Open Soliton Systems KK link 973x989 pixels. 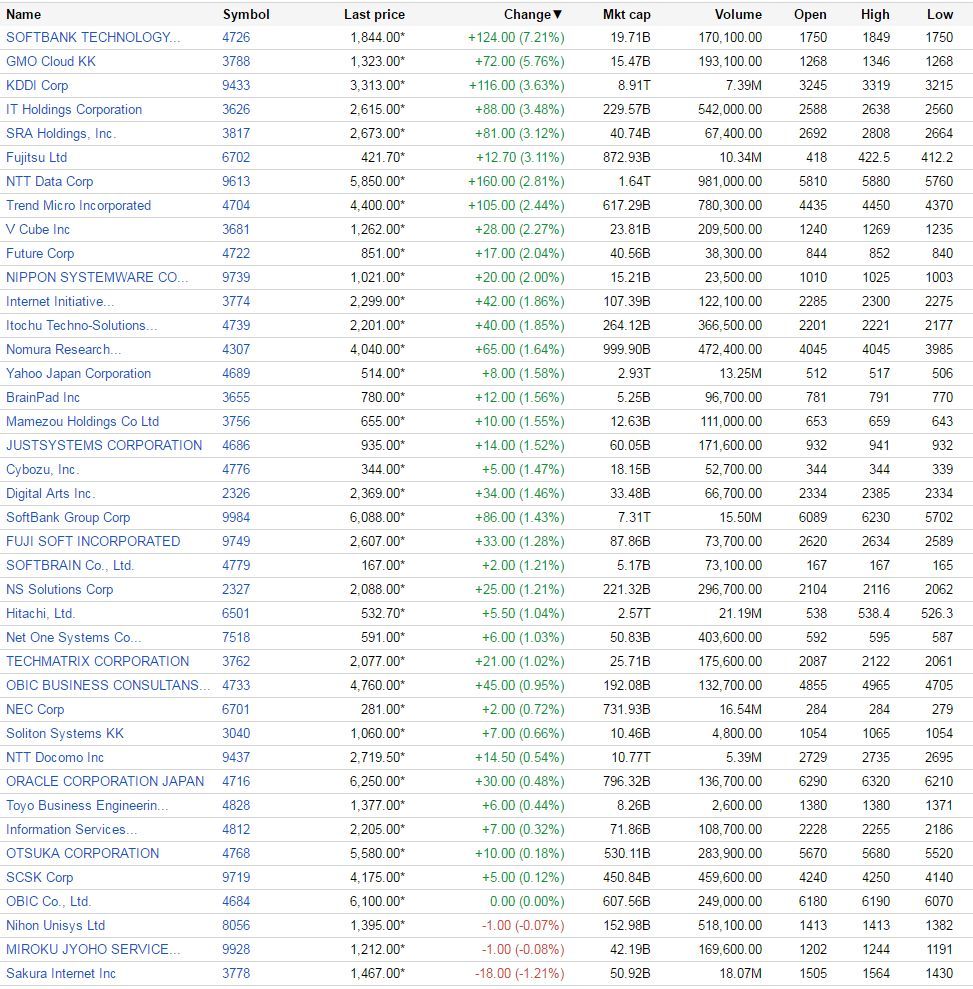tap(65, 732)
